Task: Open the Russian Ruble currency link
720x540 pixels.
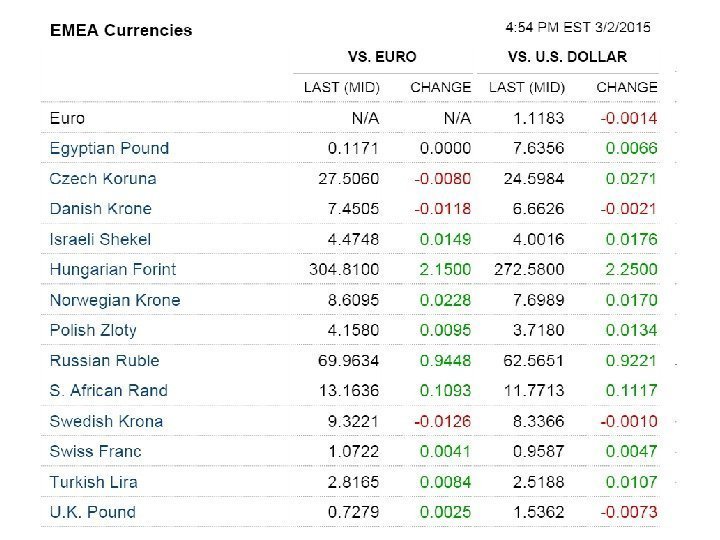Action: 104,360
